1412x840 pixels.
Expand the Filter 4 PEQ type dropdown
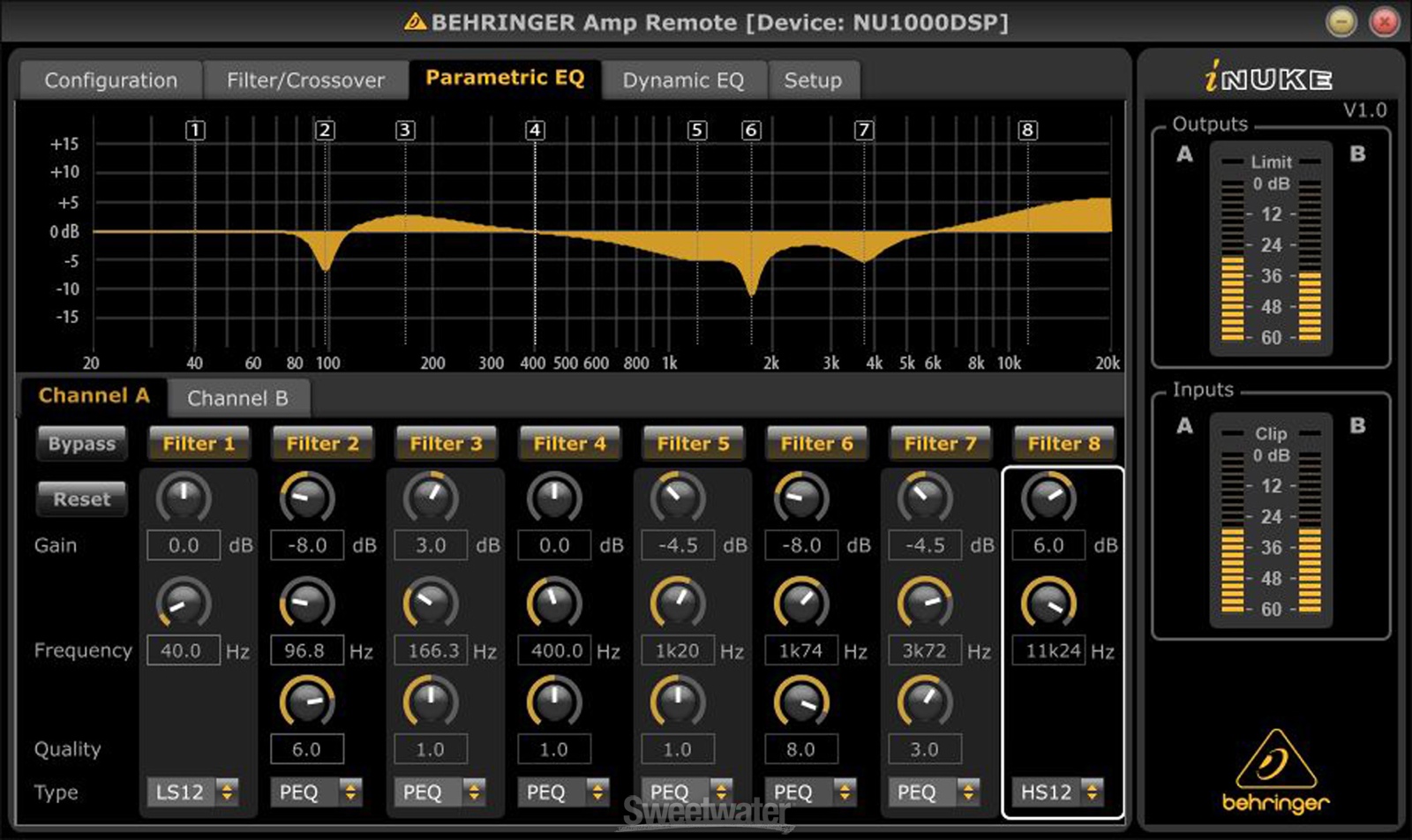(564, 791)
